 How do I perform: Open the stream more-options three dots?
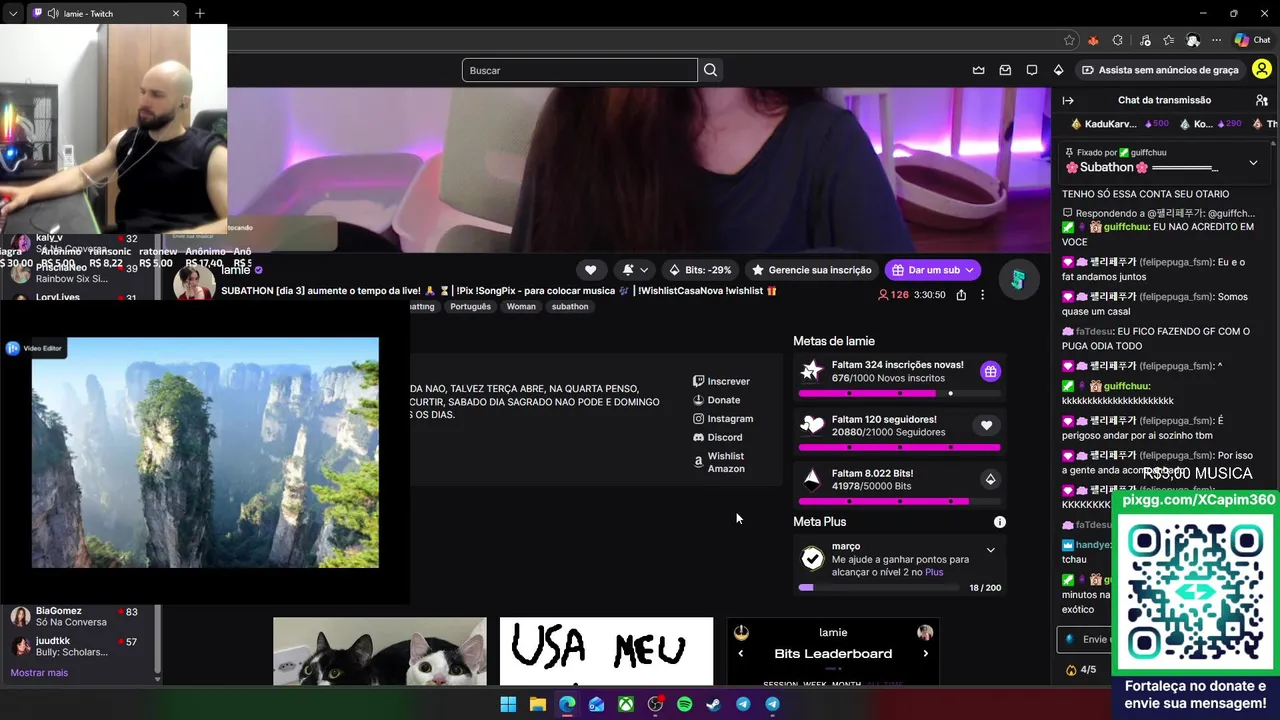coord(982,295)
